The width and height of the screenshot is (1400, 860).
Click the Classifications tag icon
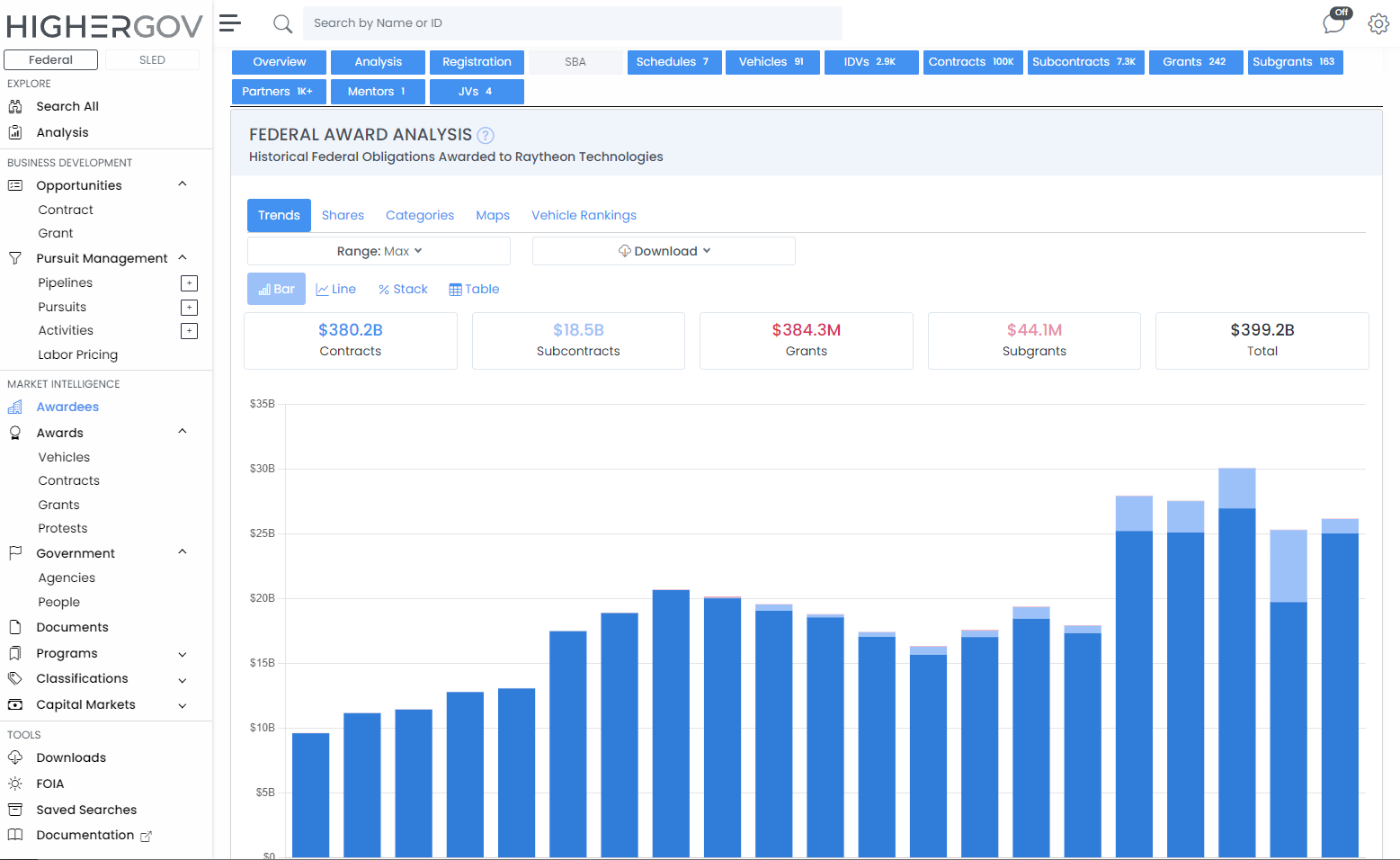click(15, 678)
